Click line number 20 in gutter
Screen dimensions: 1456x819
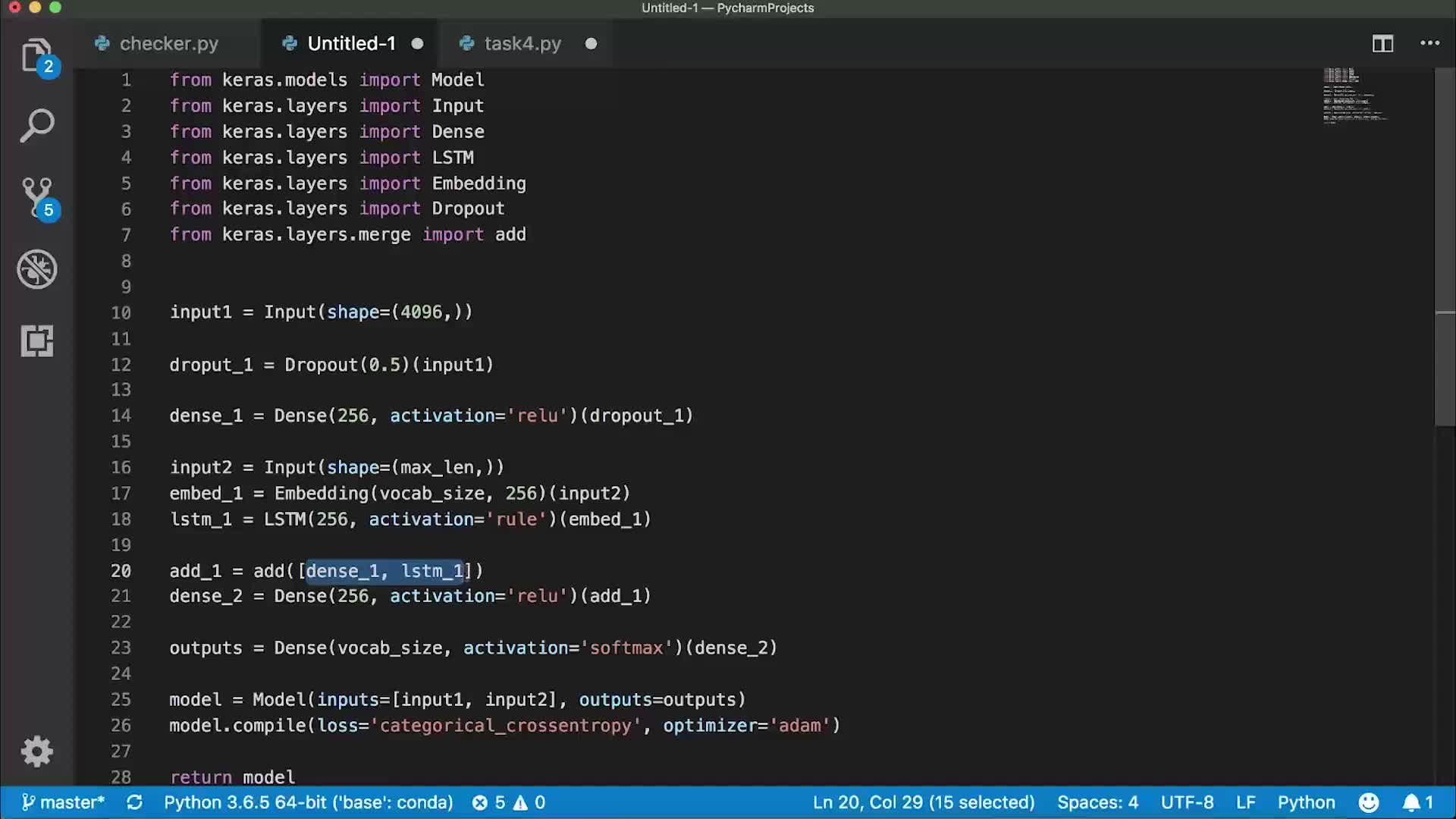[121, 570]
